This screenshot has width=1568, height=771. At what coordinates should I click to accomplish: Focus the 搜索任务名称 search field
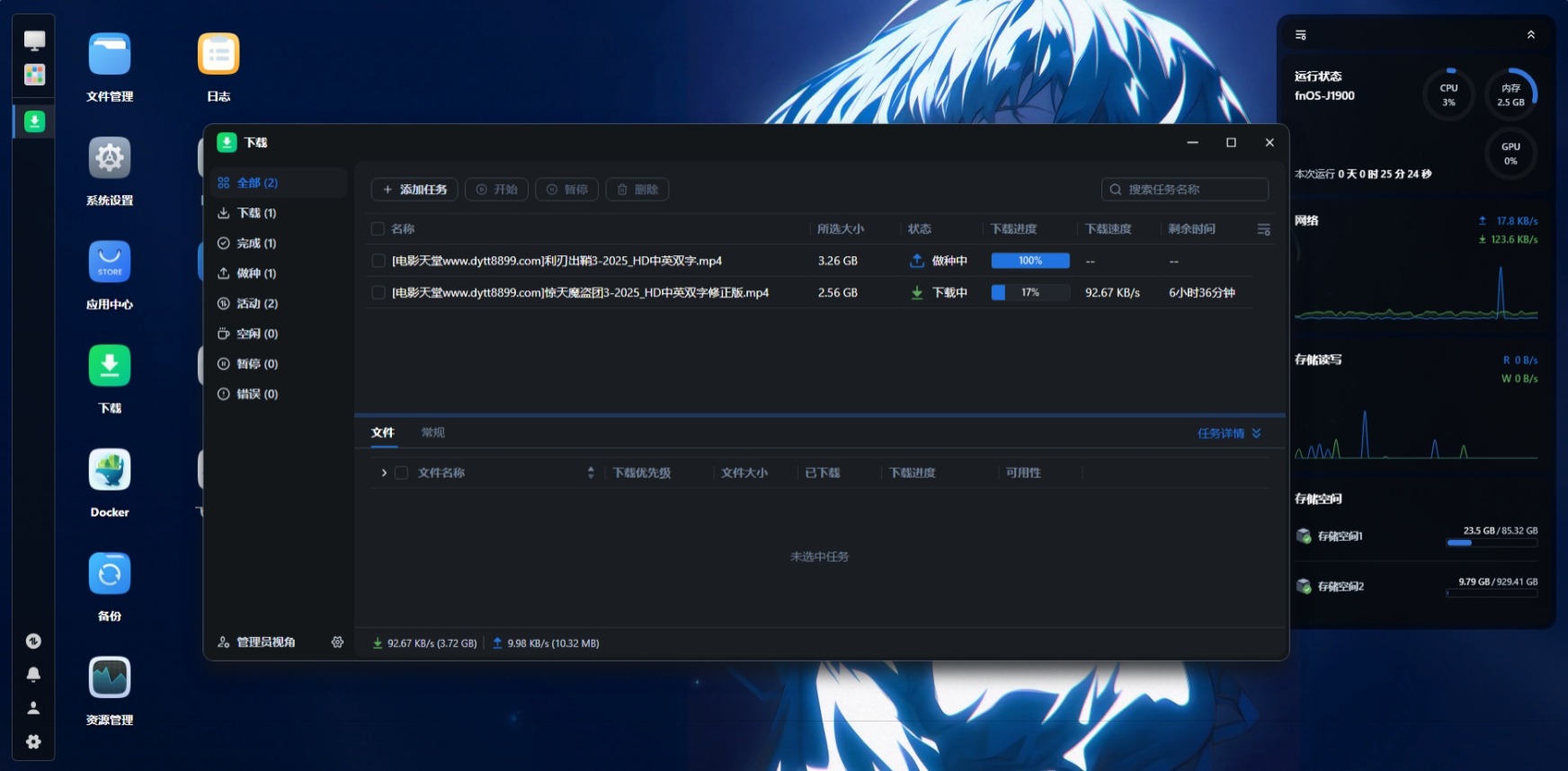(x=1185, y=190)
